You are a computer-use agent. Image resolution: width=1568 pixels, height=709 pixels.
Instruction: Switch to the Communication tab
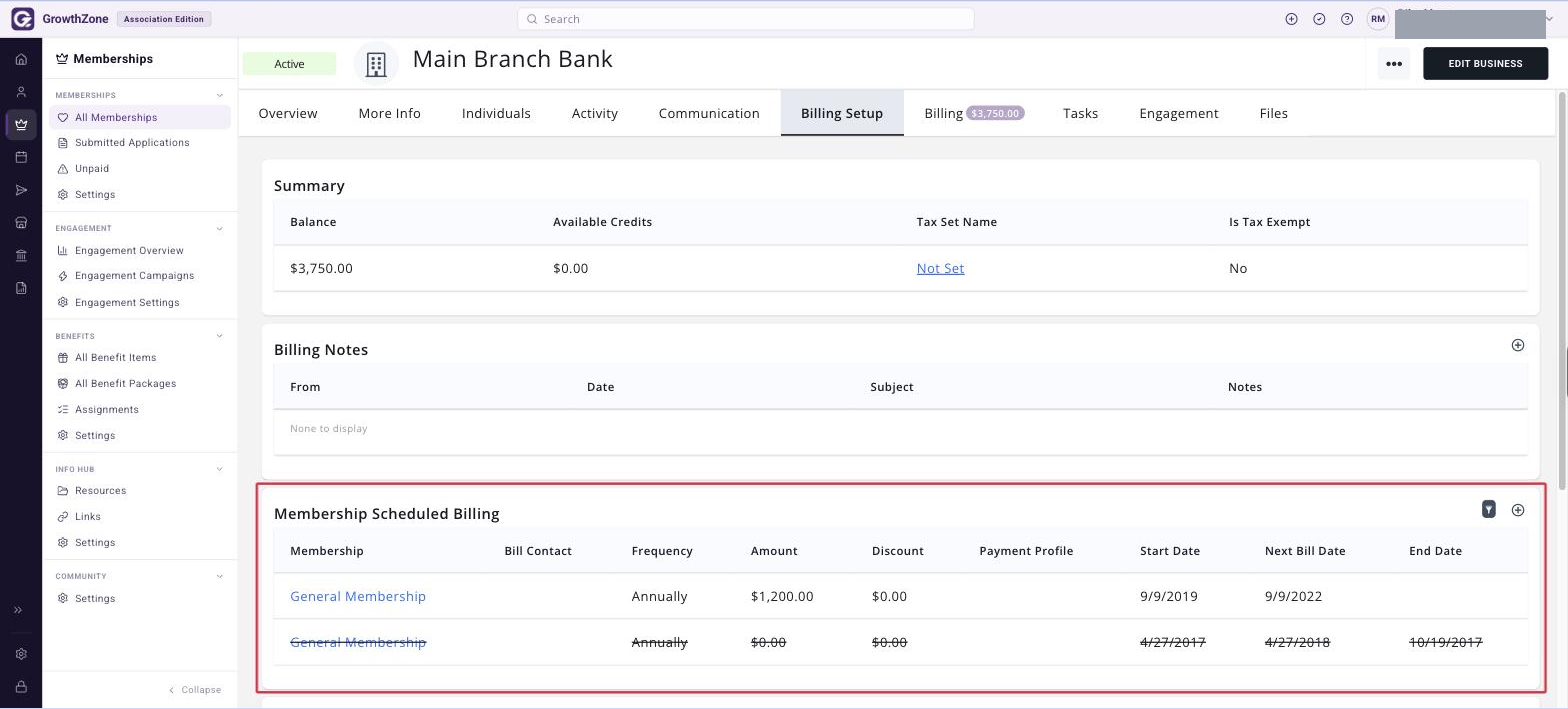[709, 113]
